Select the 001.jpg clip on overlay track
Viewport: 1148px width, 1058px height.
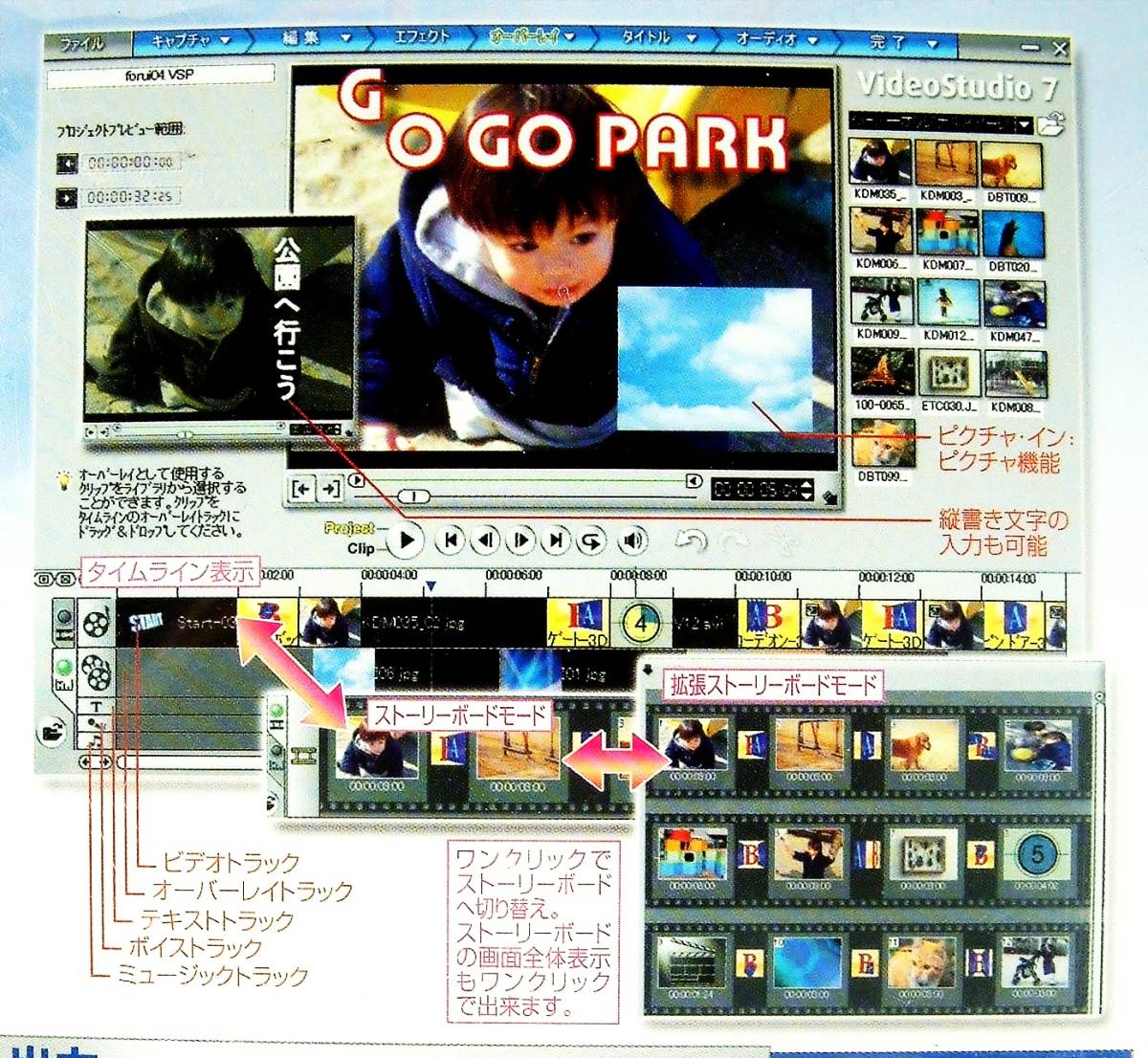click(x=566, y=672)
